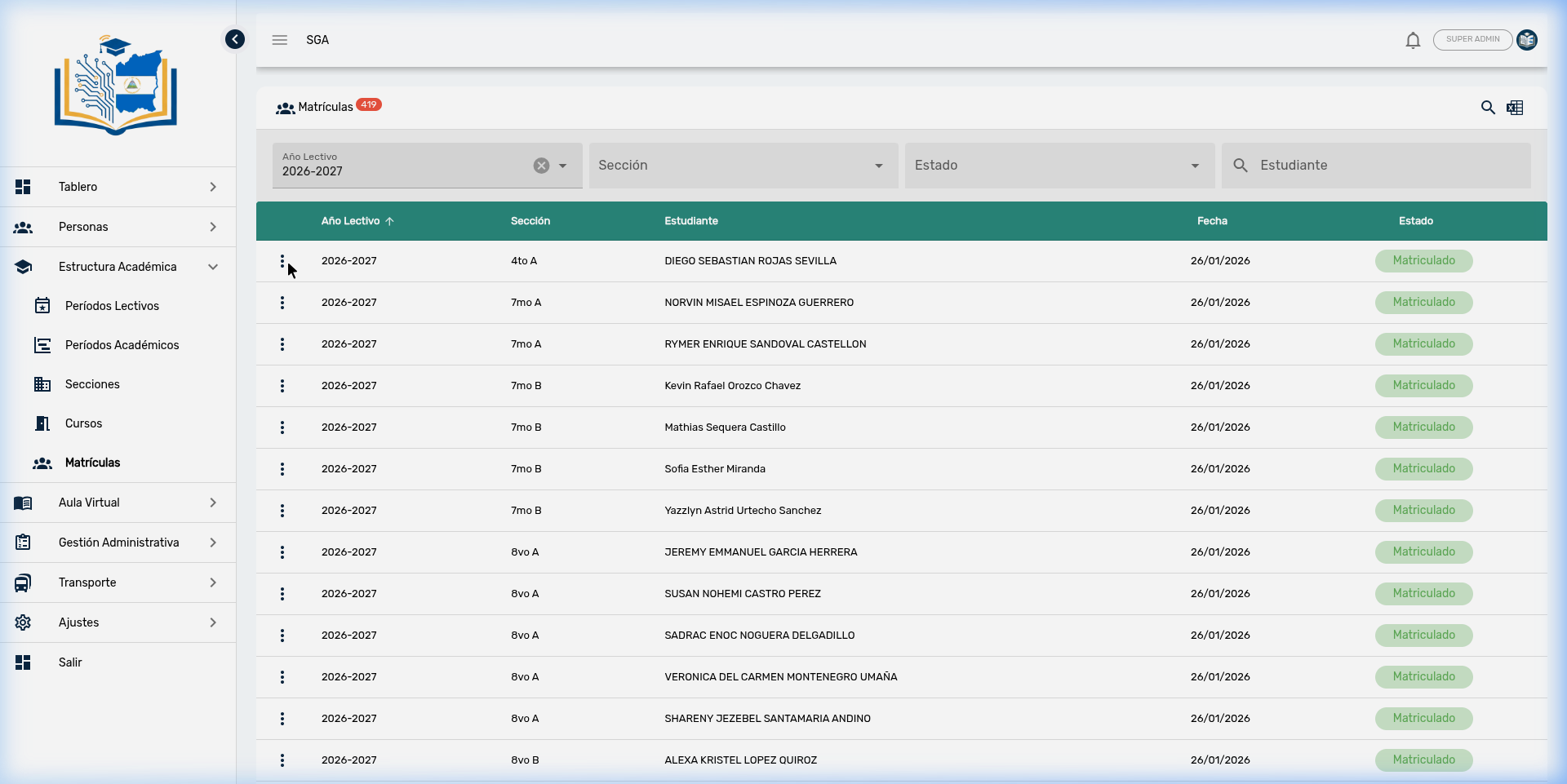This screenshot has width=1567, height=784.
Task: Export matriculas using the Excel icon
Action: pos(1516,107)
